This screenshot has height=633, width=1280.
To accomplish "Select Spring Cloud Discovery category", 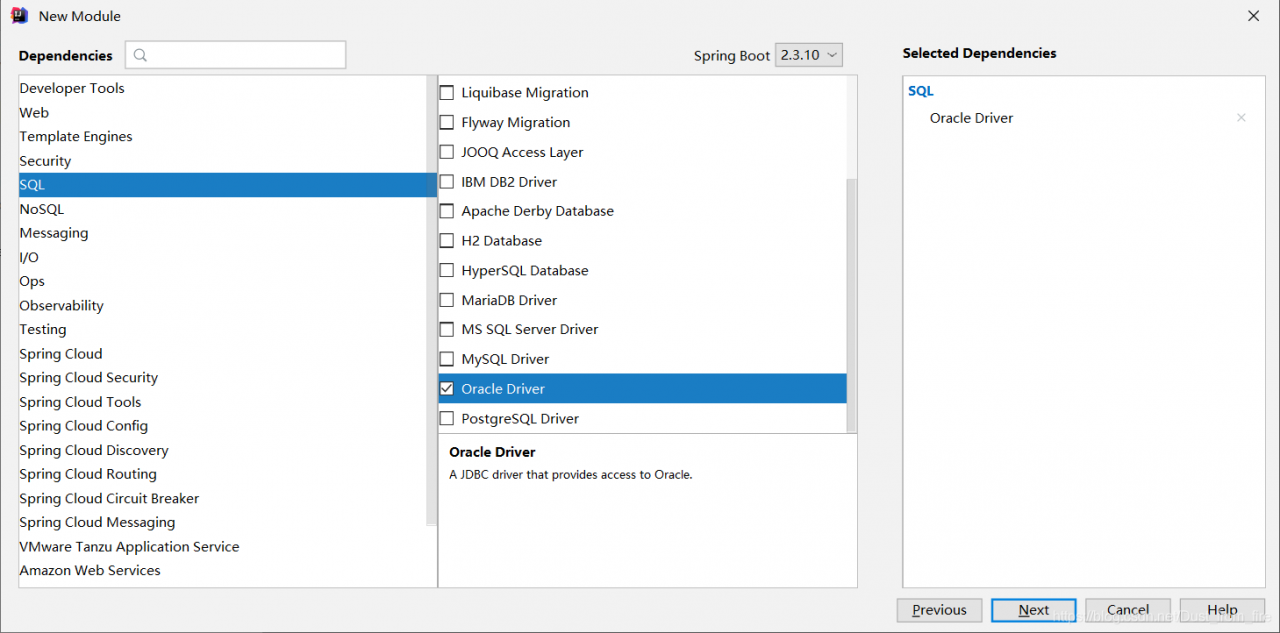I will (94, 450).
